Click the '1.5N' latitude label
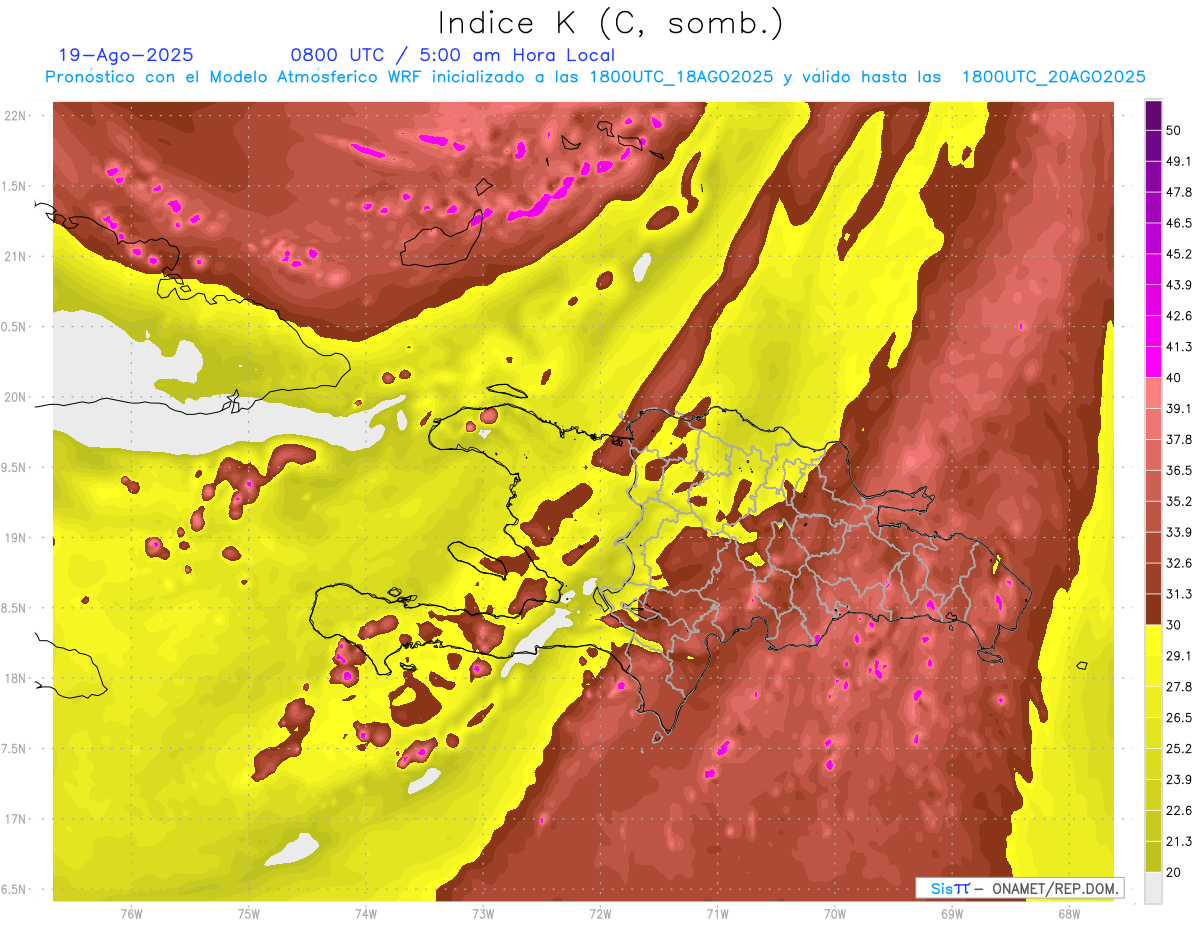This screenshot has width=1200, height=927. (16, 186)
